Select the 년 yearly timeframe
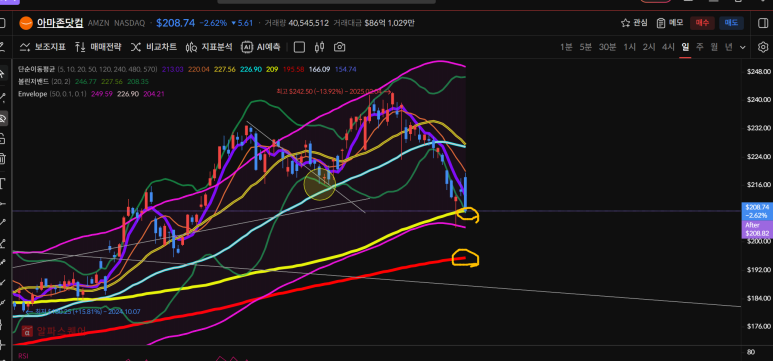 click(729, 47)
